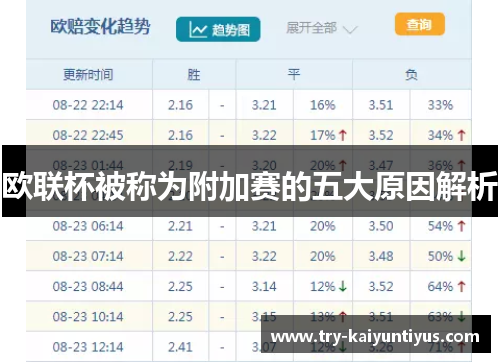This screenshot has height=362, width=500.
Task: Select win odds 2.16 in 08-22 22:45 row
Action: click(x=180, y=135)
